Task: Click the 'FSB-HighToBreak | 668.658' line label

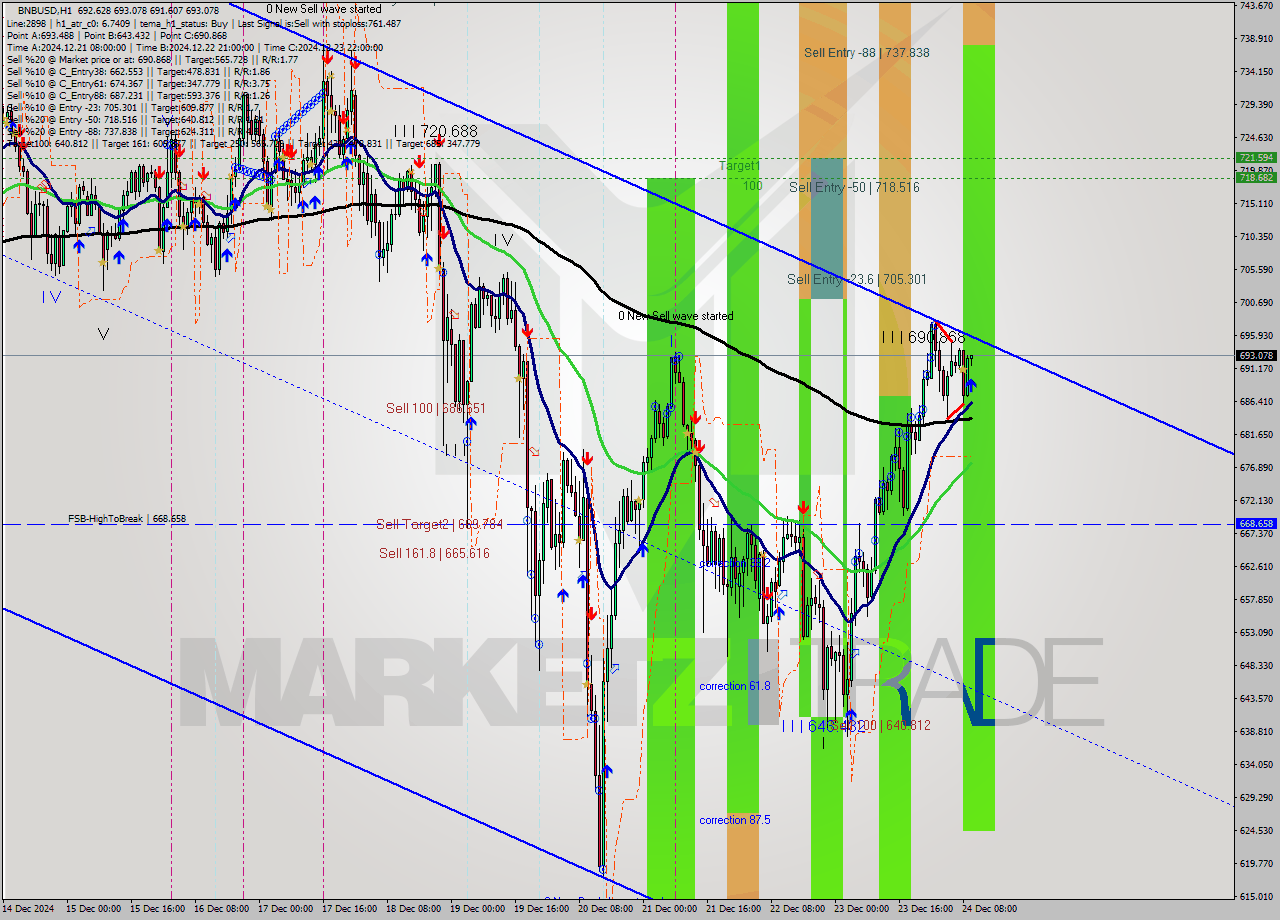Action: 127,519
